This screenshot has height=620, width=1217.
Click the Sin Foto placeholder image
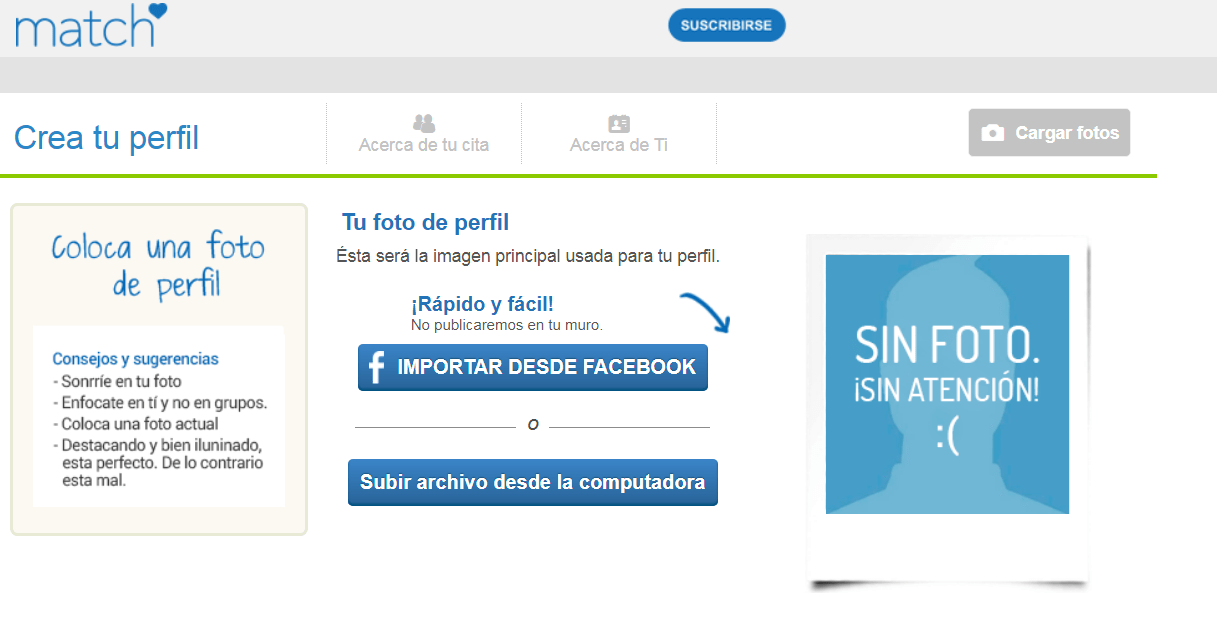(947, 385)
